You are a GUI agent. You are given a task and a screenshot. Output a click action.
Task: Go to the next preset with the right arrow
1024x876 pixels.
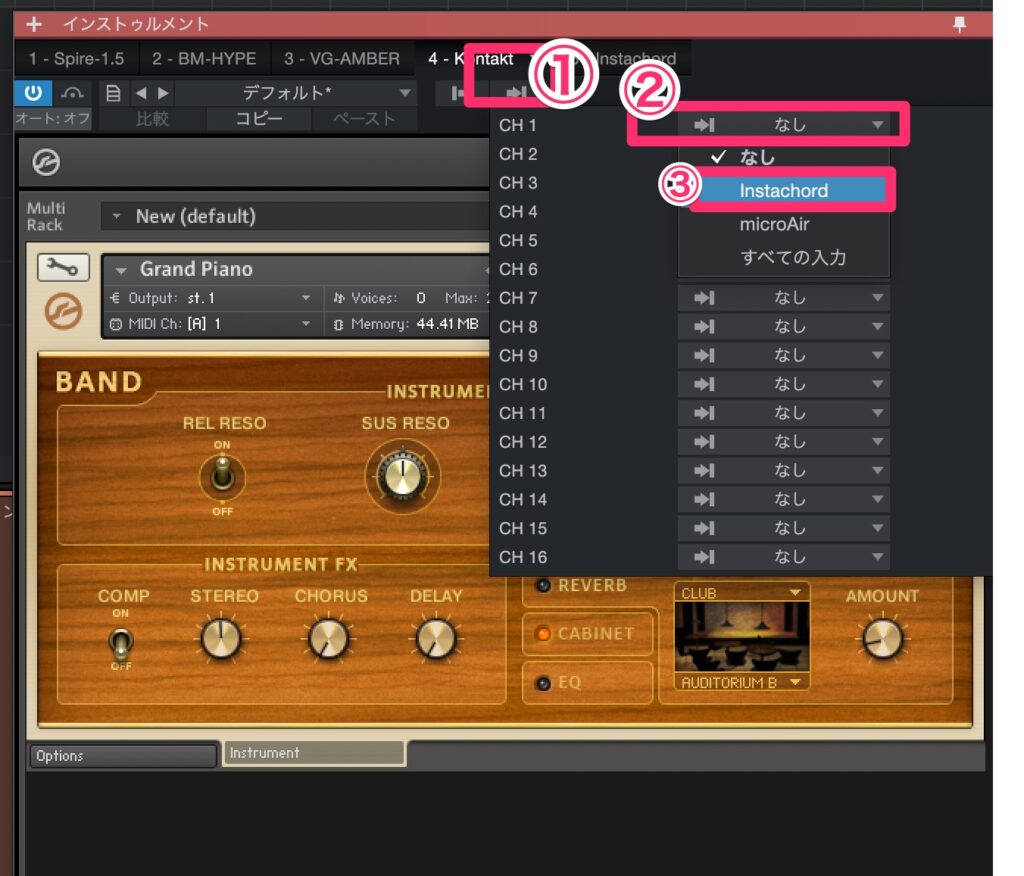(163, 93)
